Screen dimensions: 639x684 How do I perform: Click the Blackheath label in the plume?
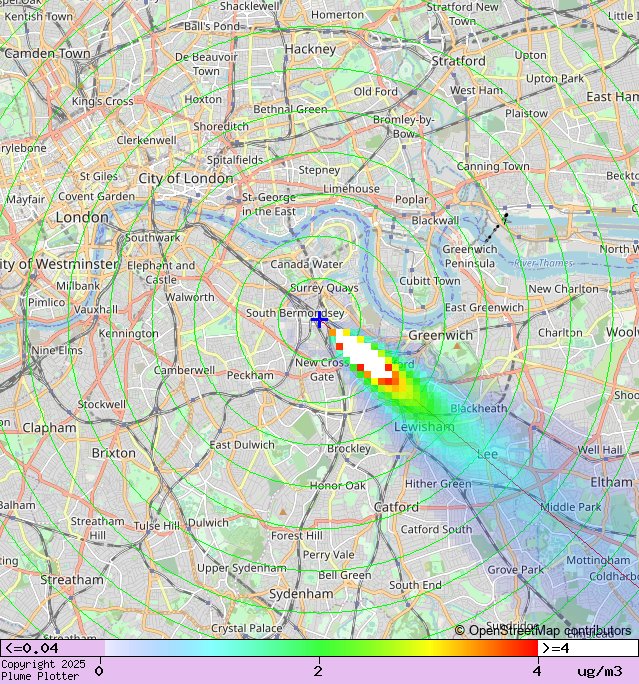479,408
